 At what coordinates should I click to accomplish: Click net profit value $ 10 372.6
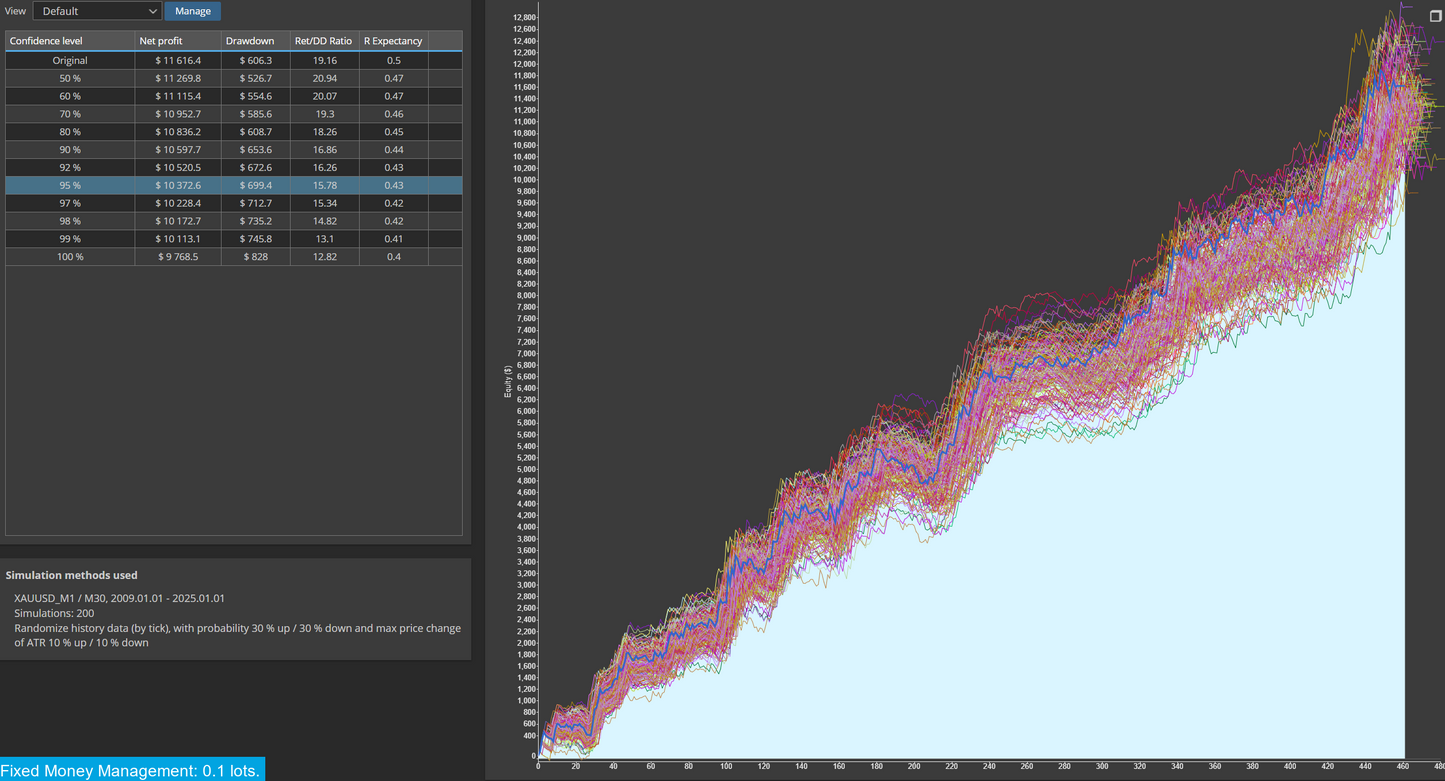click(178, 186)
